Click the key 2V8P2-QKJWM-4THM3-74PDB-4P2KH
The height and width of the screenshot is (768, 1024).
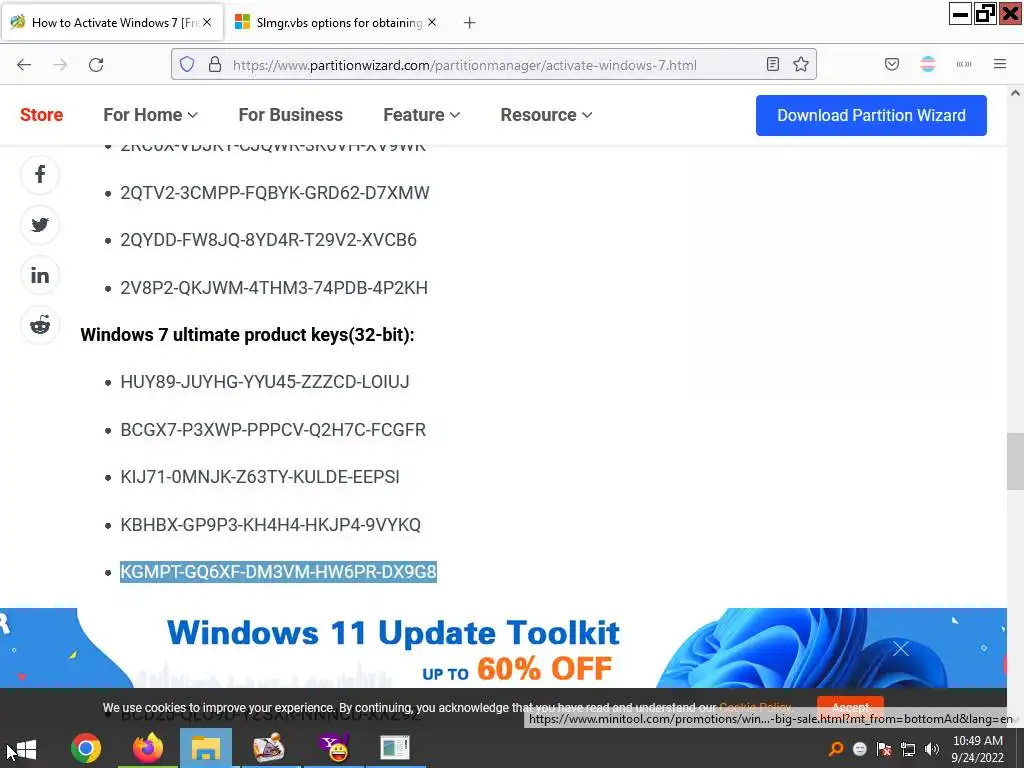point(274,288)
